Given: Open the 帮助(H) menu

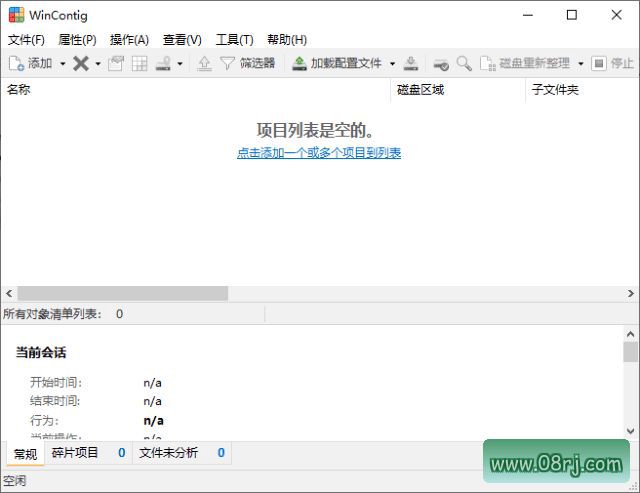Looking at the screenshot, I should click(x=287, y=40).
